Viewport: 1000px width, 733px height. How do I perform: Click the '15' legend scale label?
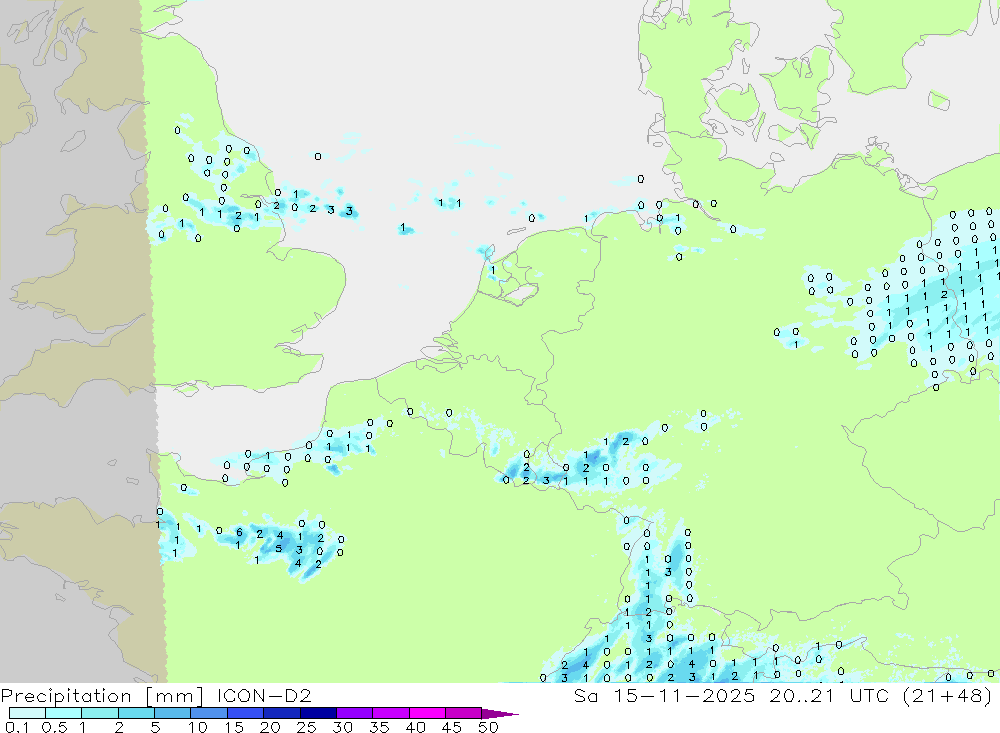234,727
